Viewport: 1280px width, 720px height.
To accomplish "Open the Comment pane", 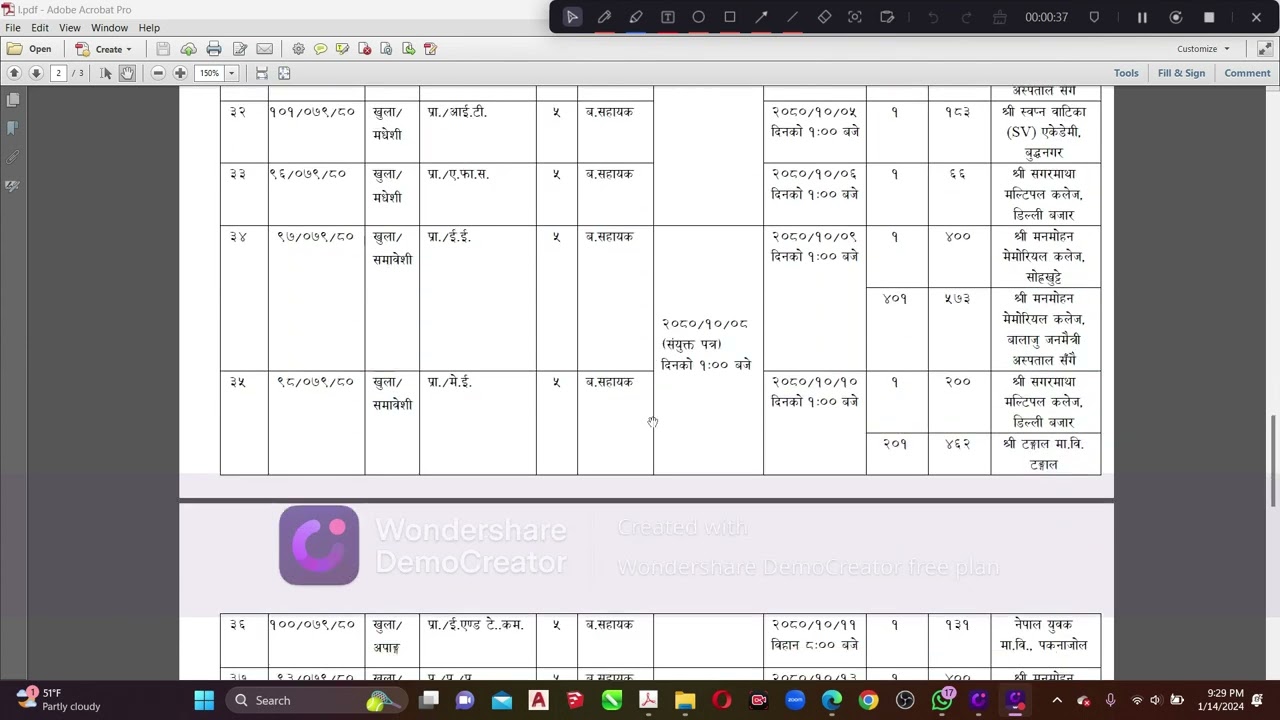I will pyautogui.click(x=1247, y=73).
